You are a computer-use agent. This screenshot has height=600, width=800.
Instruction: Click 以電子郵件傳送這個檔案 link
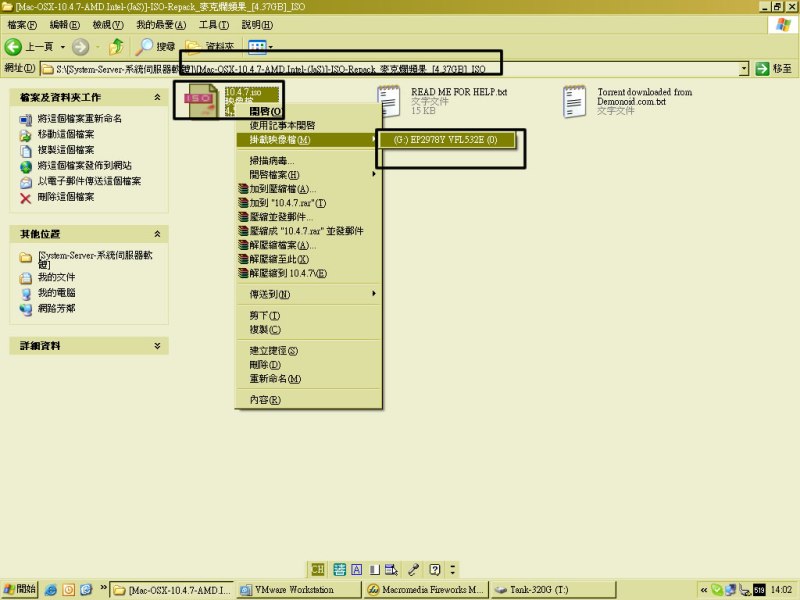tap(89, 181)
